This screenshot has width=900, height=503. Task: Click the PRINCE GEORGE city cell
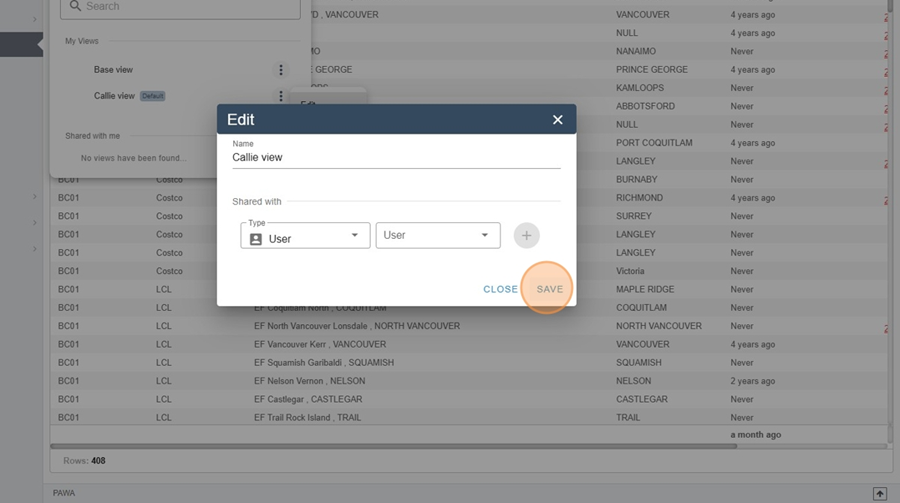pos(651,69)
